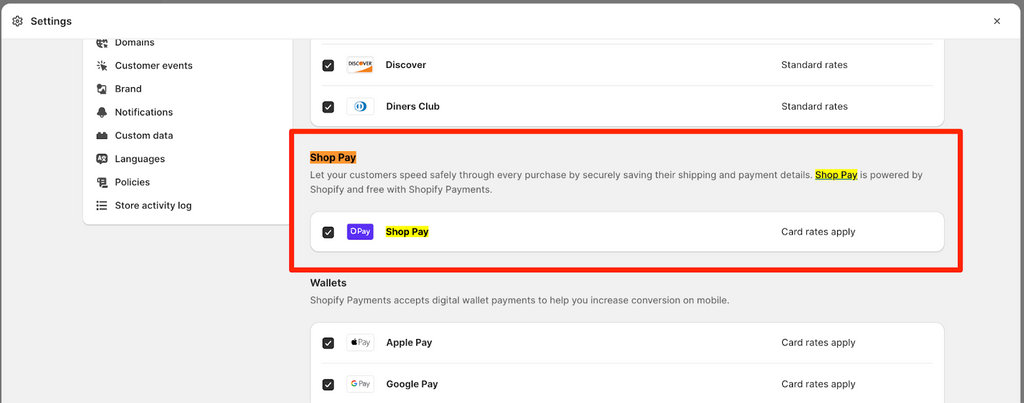Click the Discover card logo
Viewport: 1024px width, 403px height.
(360, 65)
